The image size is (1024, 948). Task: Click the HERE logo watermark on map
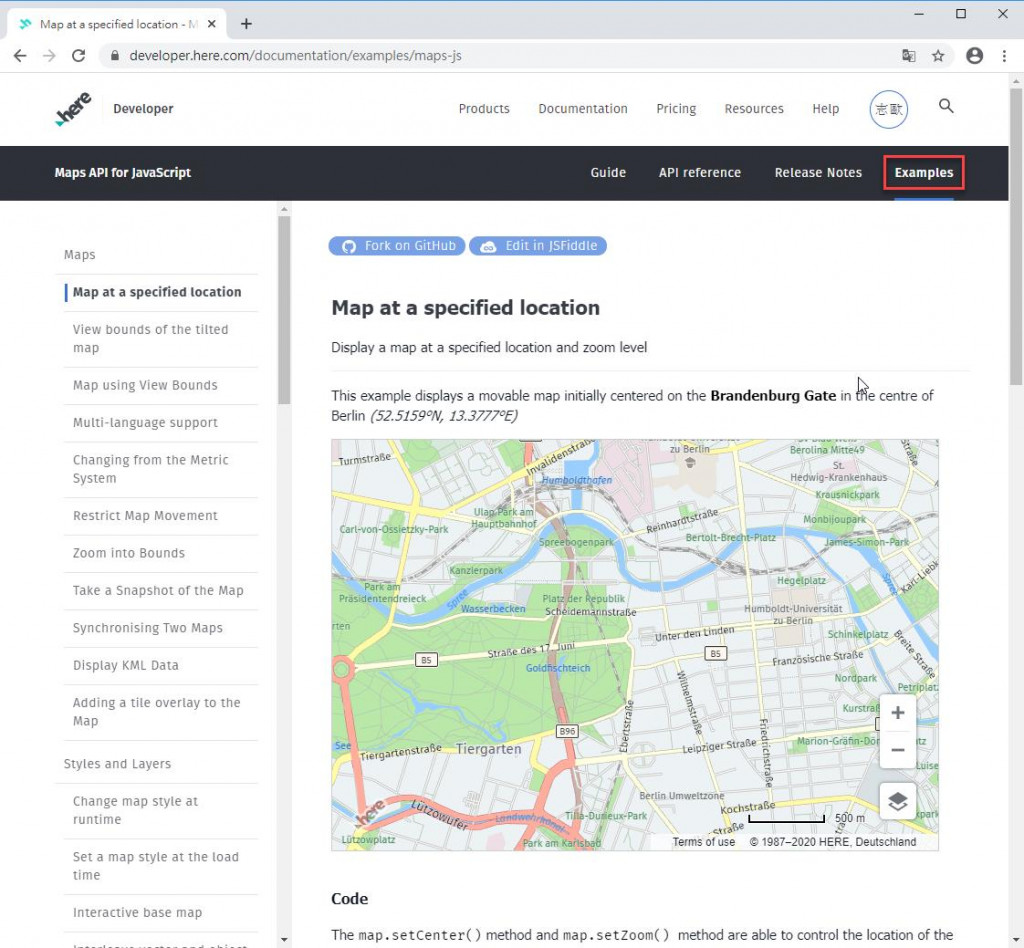click(370, 813)
